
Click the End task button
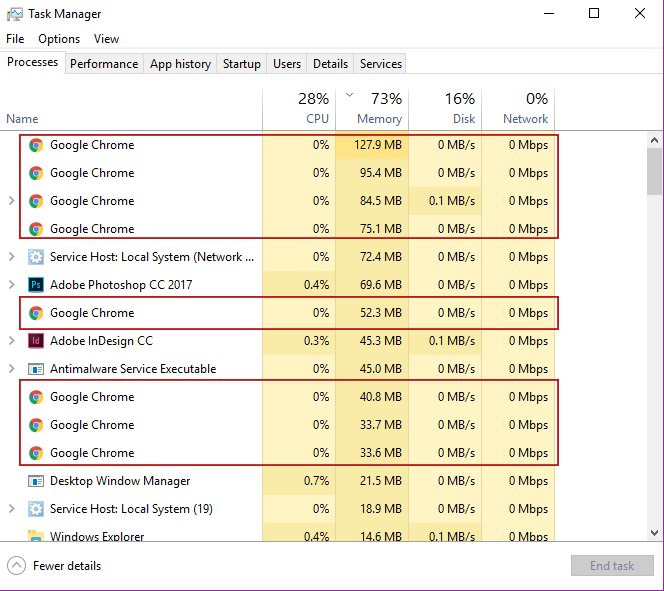[612, 566]
